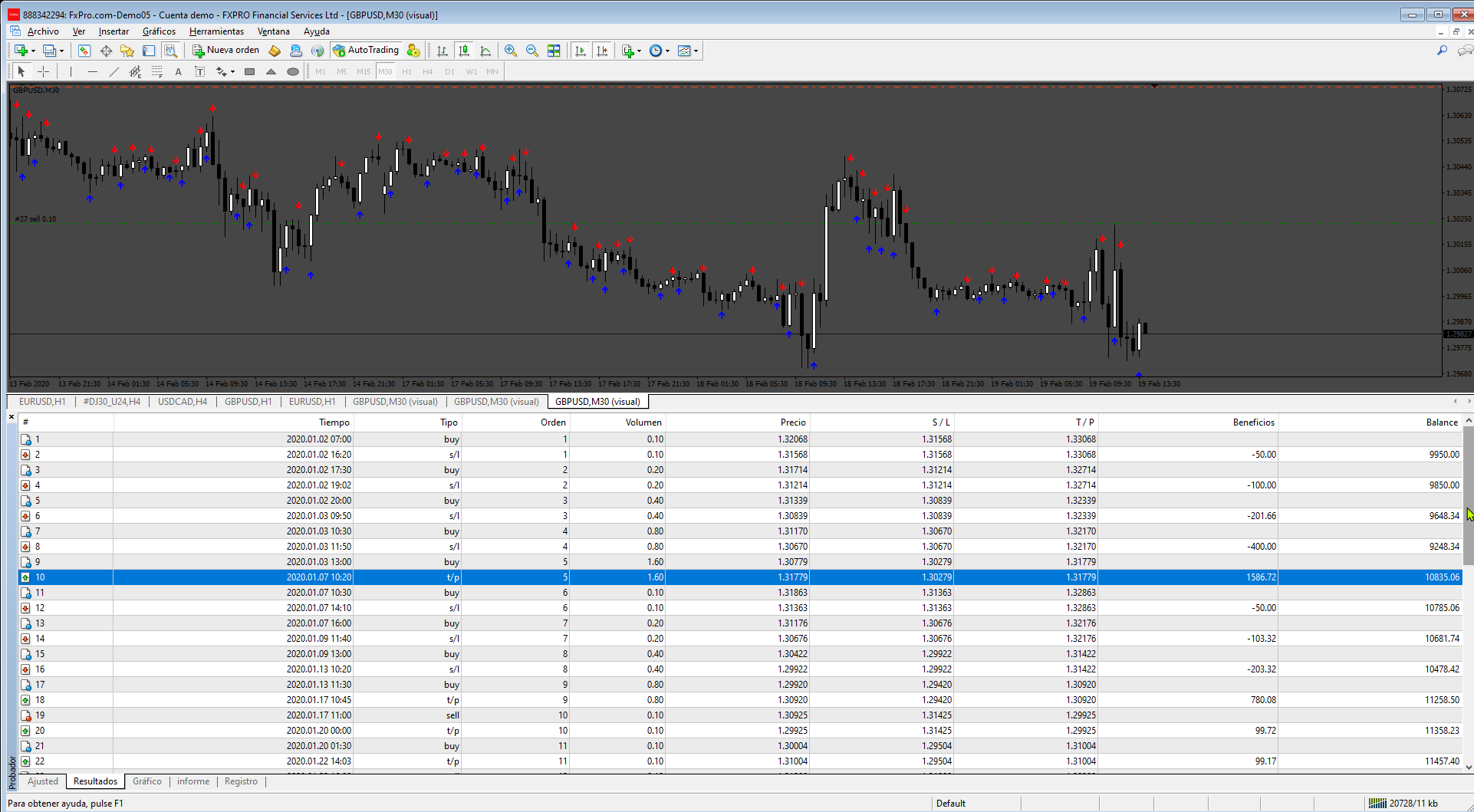Switch to the Gráfico tester tab
This screenshot has height=812, width=1474.
pyautogui.click(x=146, y=781)
